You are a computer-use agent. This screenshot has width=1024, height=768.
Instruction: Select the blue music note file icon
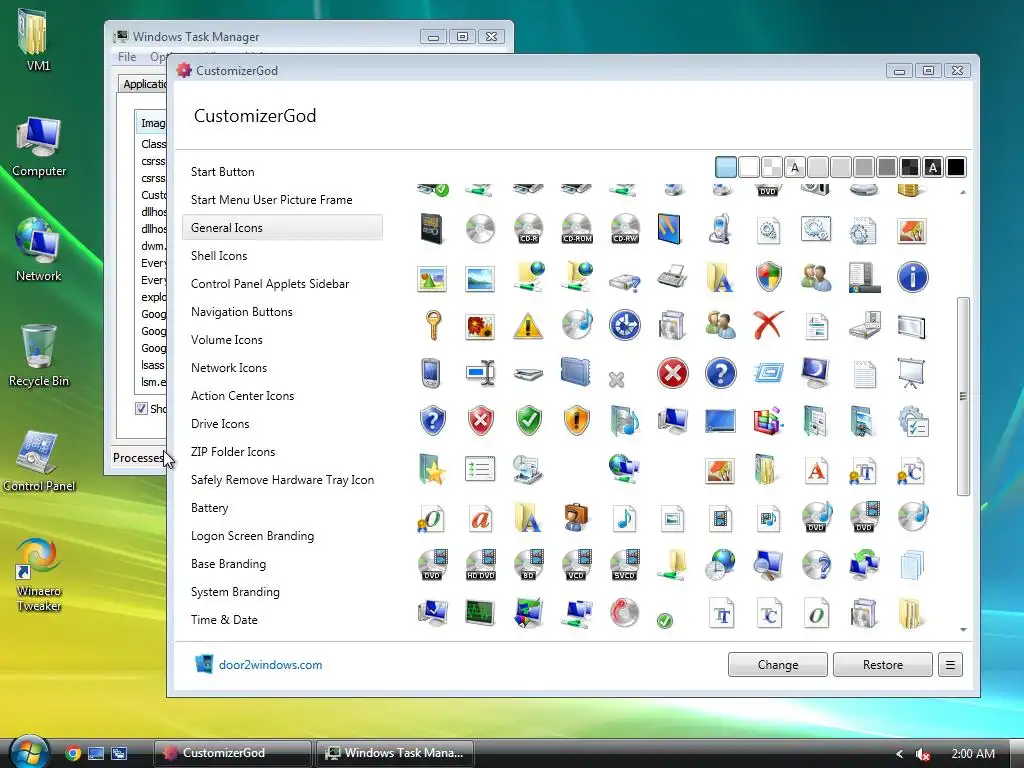(625, 518)
